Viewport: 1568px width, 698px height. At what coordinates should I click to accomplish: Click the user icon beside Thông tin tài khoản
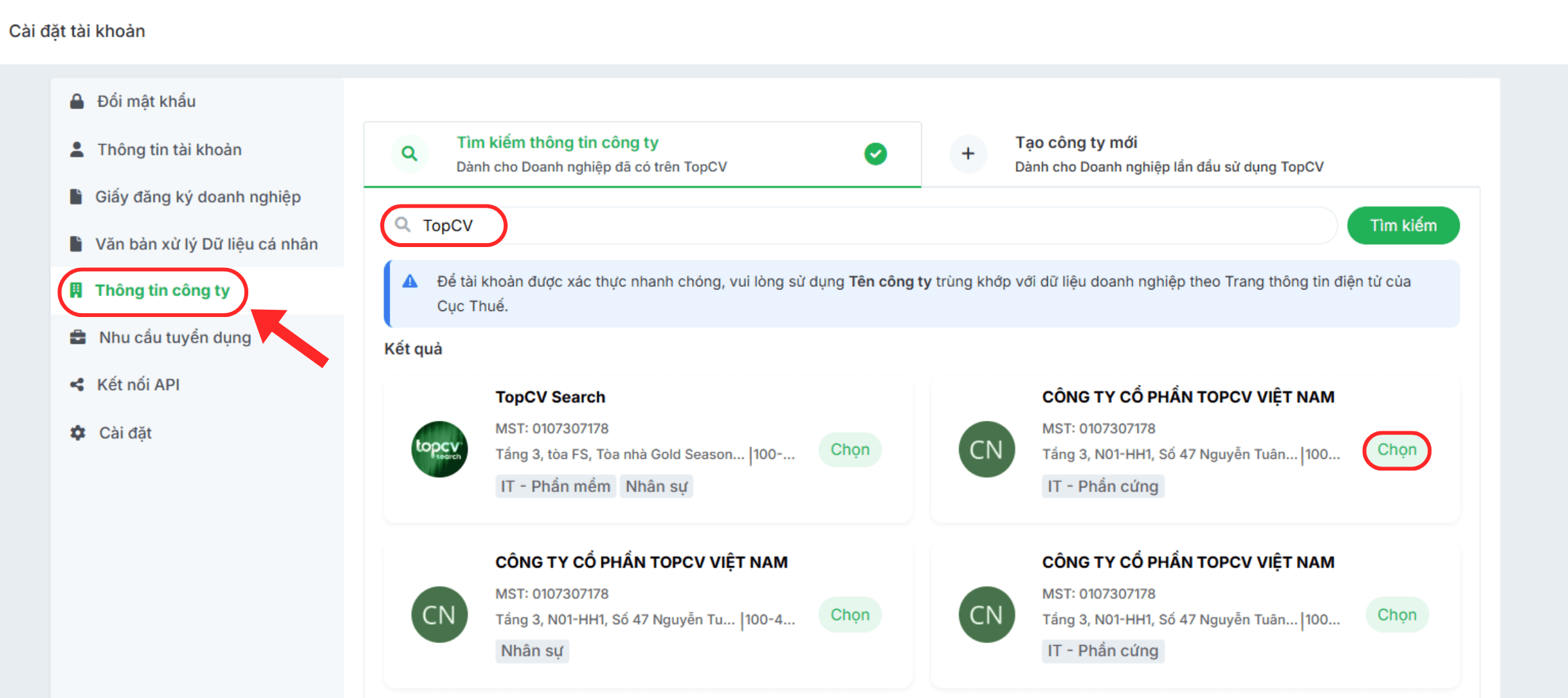tap(77, 150)
